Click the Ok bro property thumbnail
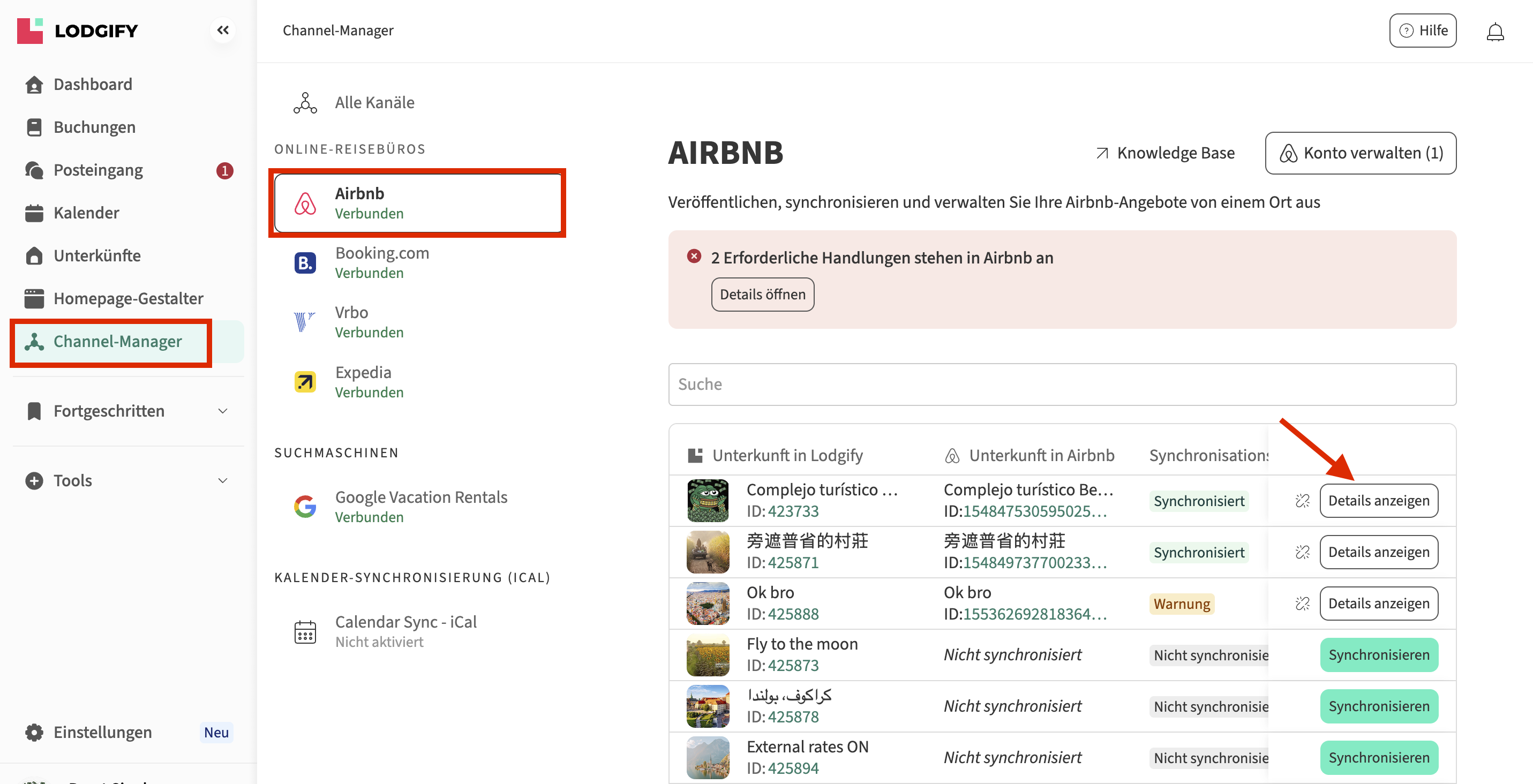 708,604
